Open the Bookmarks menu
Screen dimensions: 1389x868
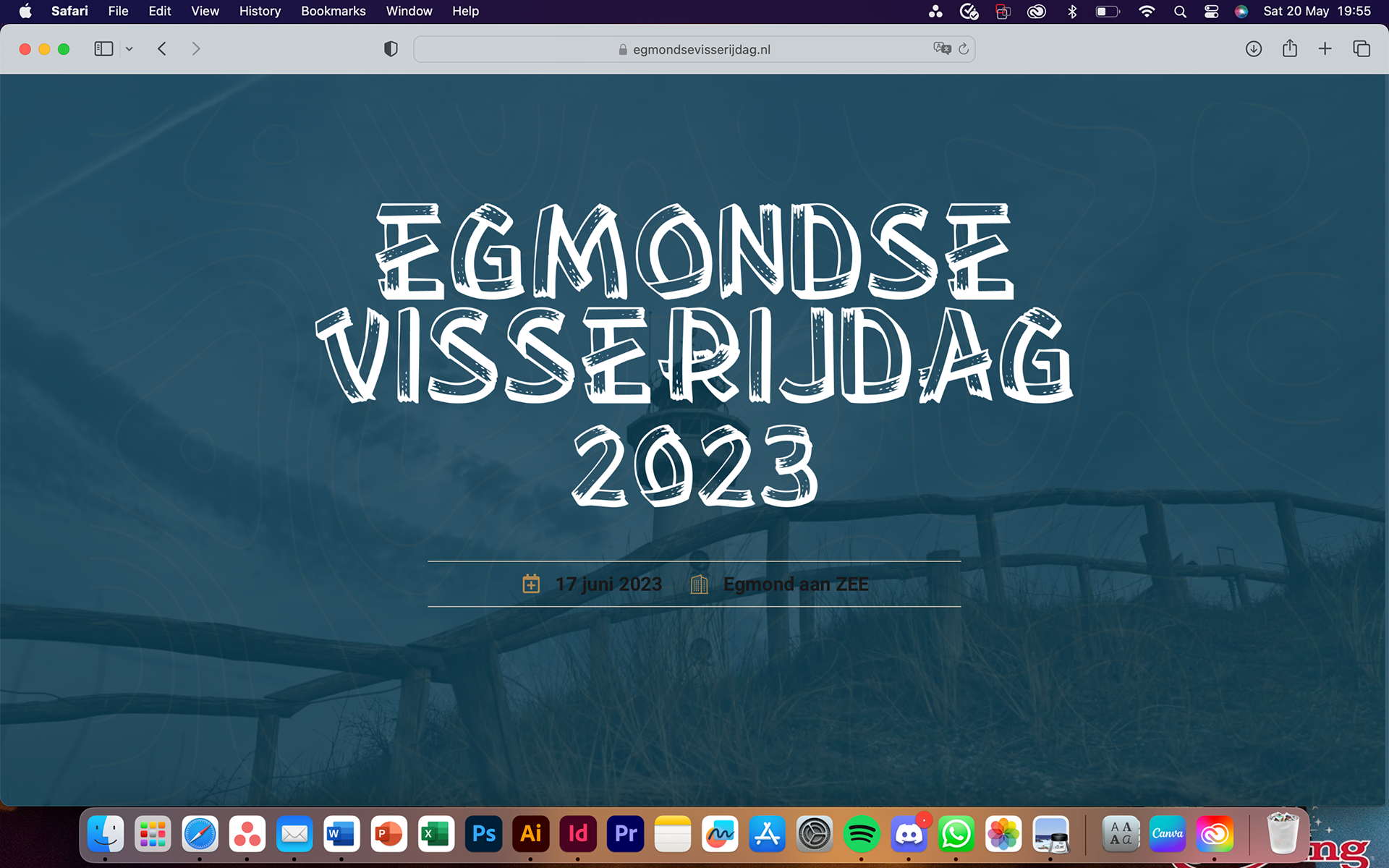click(x=333, y=11)
